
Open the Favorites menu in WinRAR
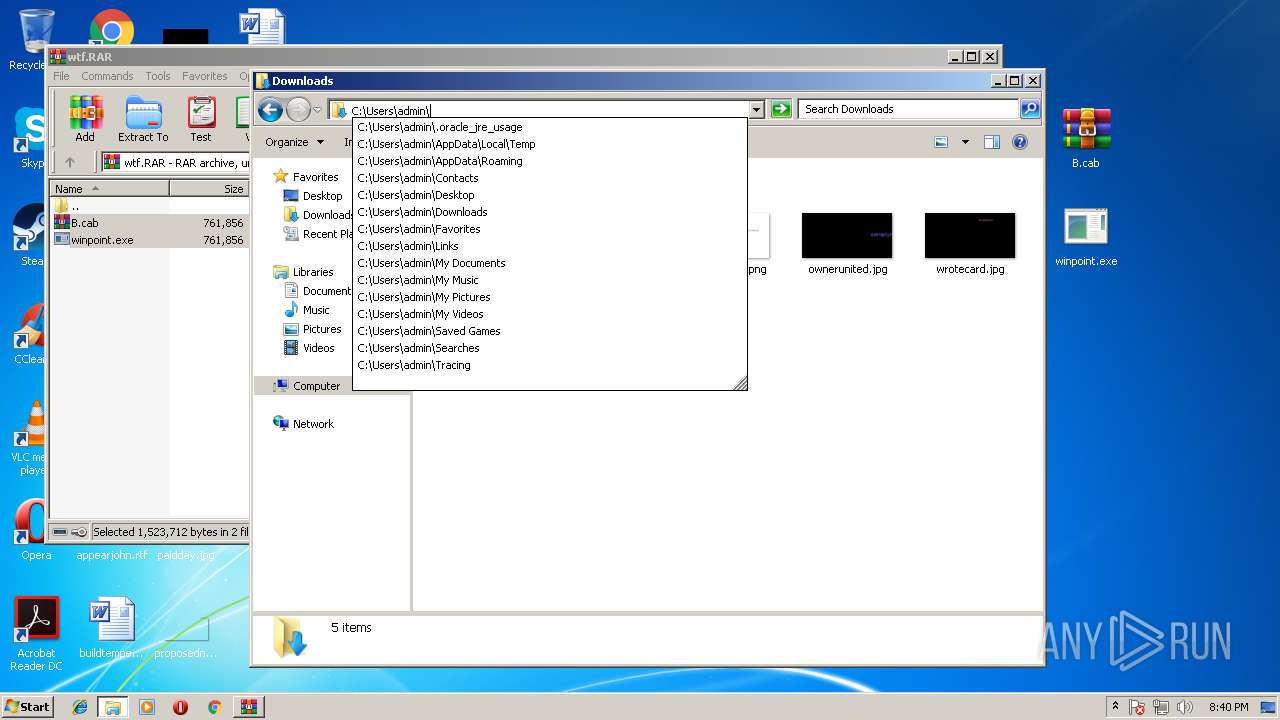point(205,76)
